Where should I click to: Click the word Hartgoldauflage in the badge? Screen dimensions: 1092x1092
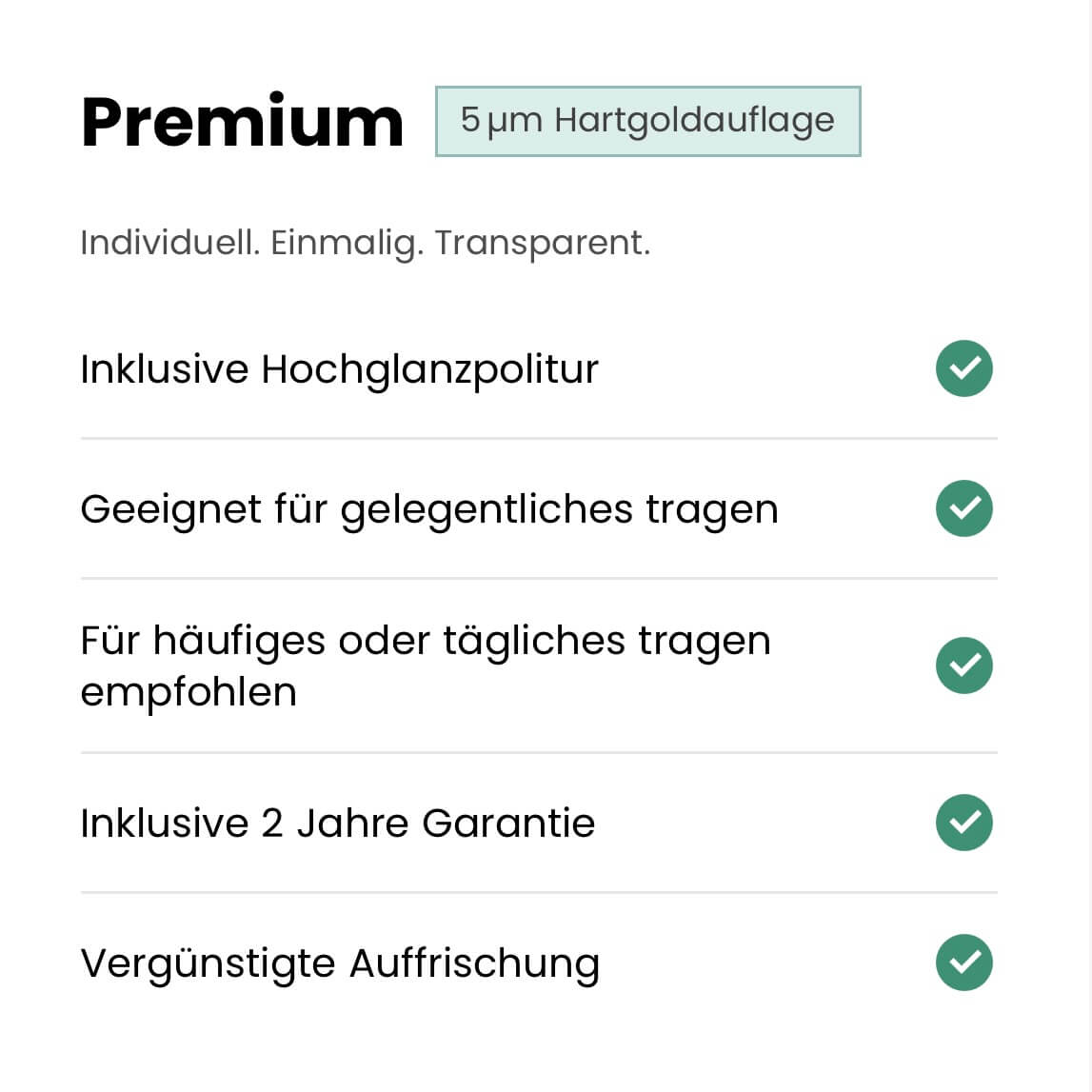(694, 121)
